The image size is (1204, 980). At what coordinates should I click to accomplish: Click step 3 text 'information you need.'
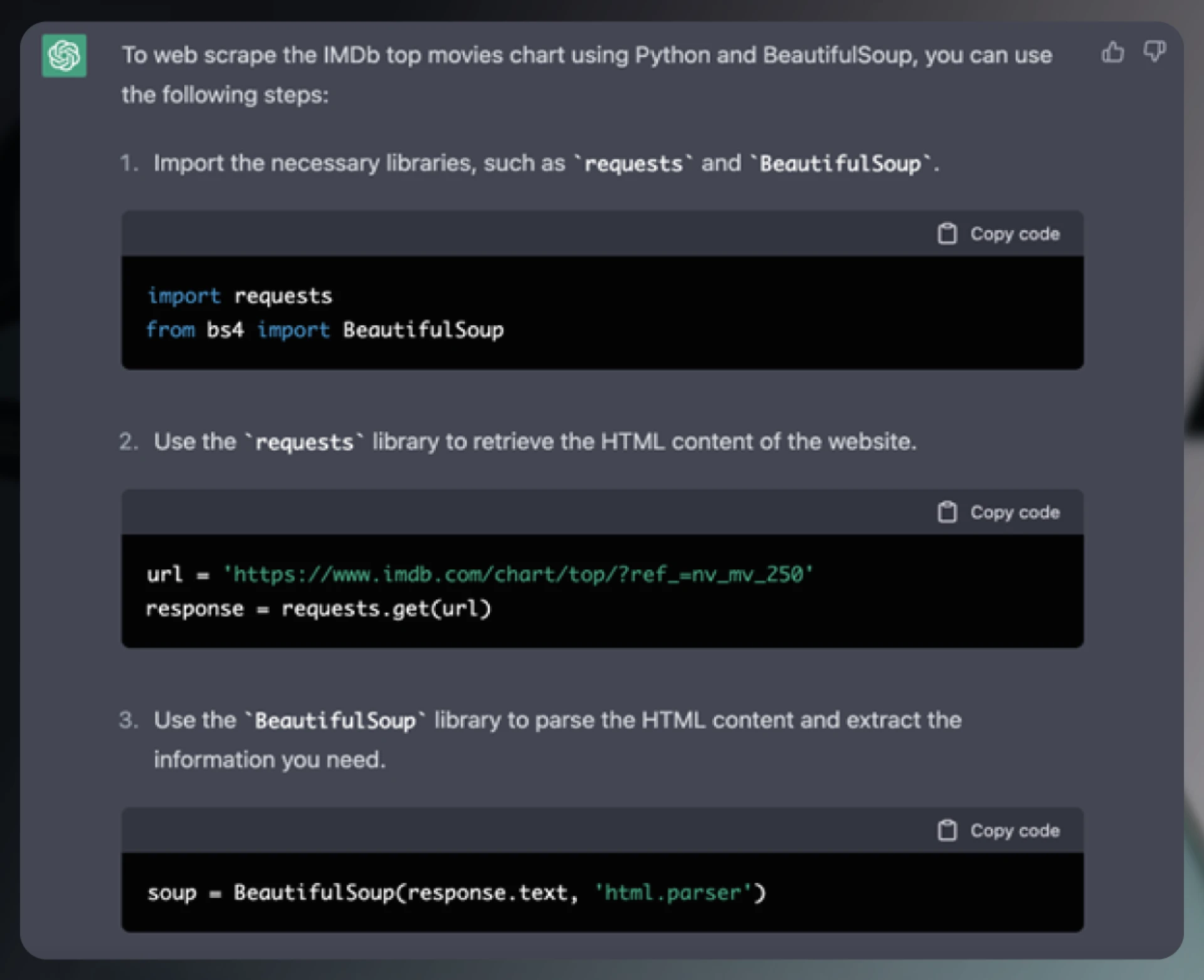(x=270, y=760)
